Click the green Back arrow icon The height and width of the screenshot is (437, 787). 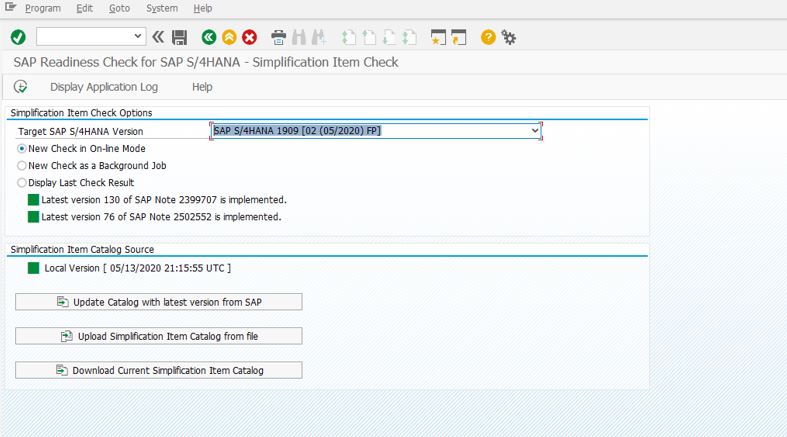(x=209, y=37)
